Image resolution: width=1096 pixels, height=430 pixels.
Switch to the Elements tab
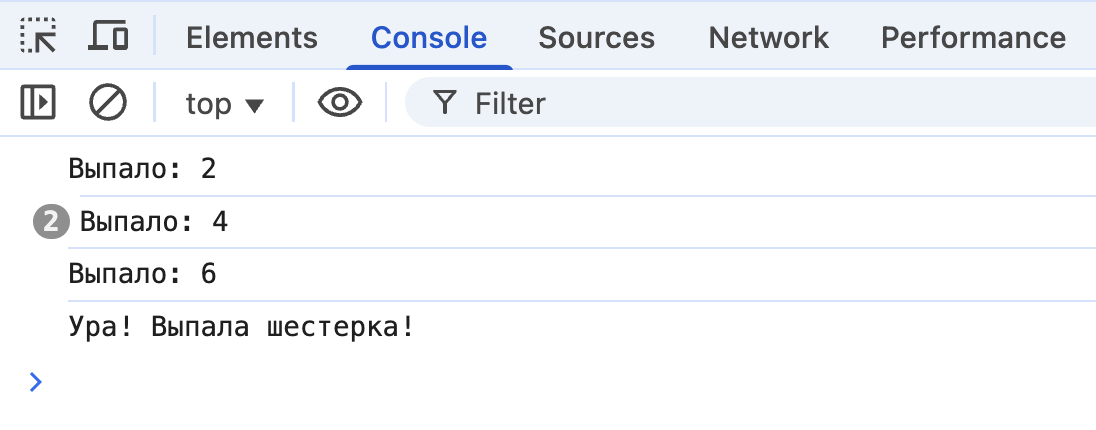coord(252,38)
